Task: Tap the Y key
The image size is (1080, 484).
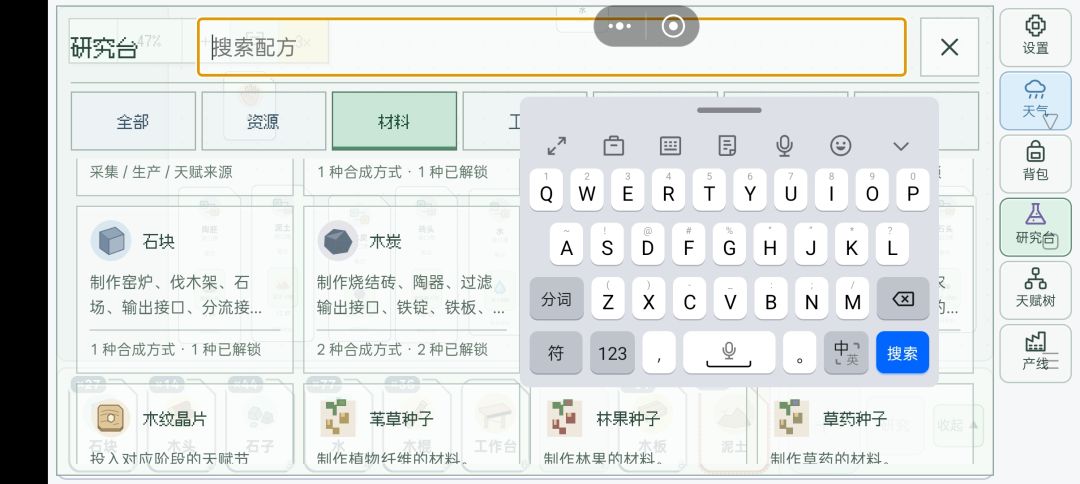Action: tap(749, 190)
